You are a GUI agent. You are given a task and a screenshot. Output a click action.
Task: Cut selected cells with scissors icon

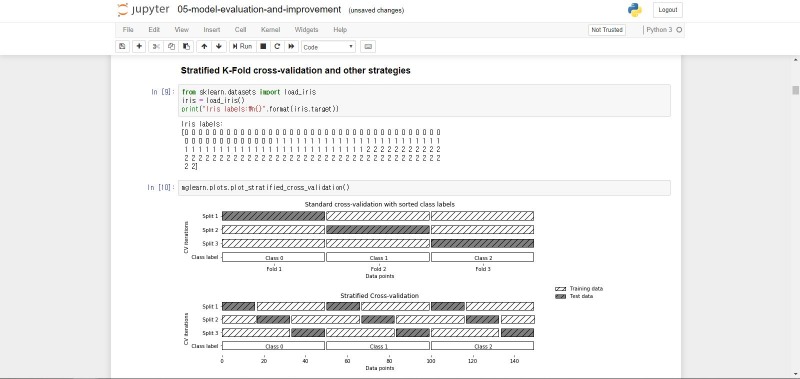156,46
